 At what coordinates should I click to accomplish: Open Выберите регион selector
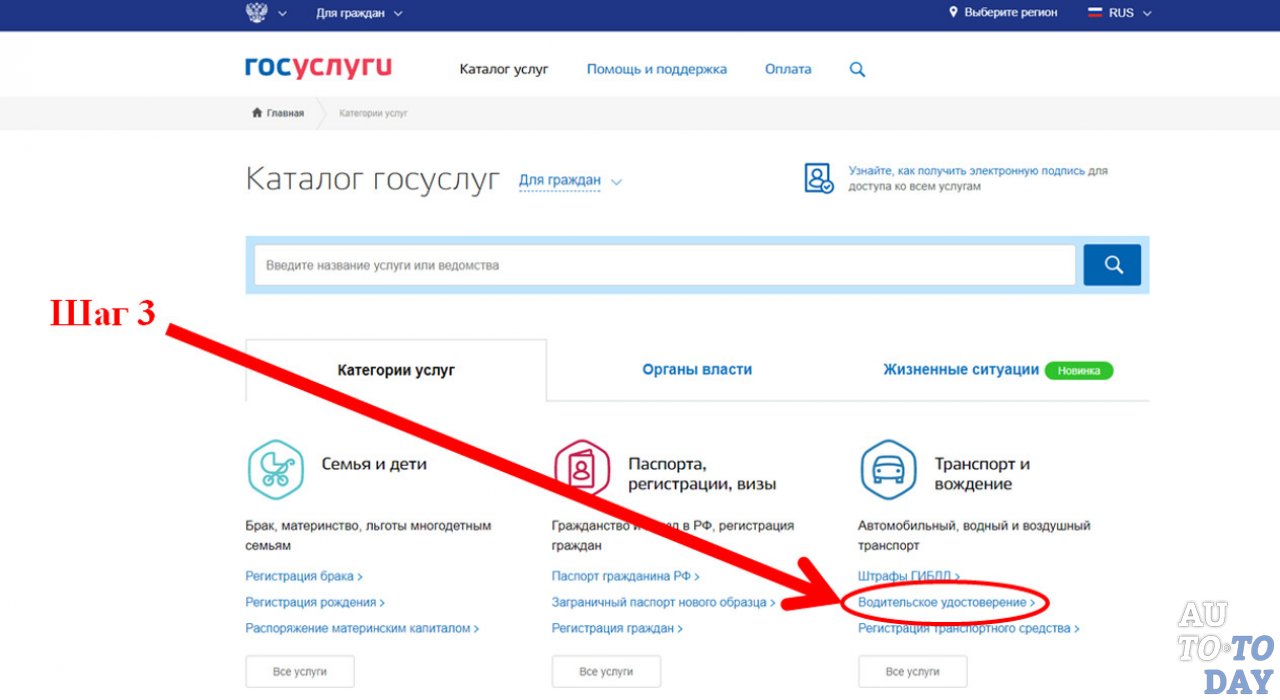1010,13
